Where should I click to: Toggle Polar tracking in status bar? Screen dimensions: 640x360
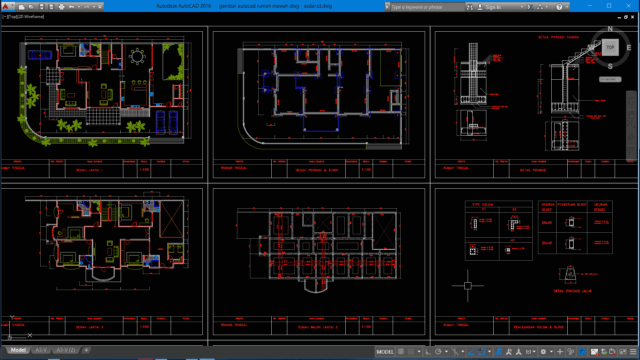(438, 351)
